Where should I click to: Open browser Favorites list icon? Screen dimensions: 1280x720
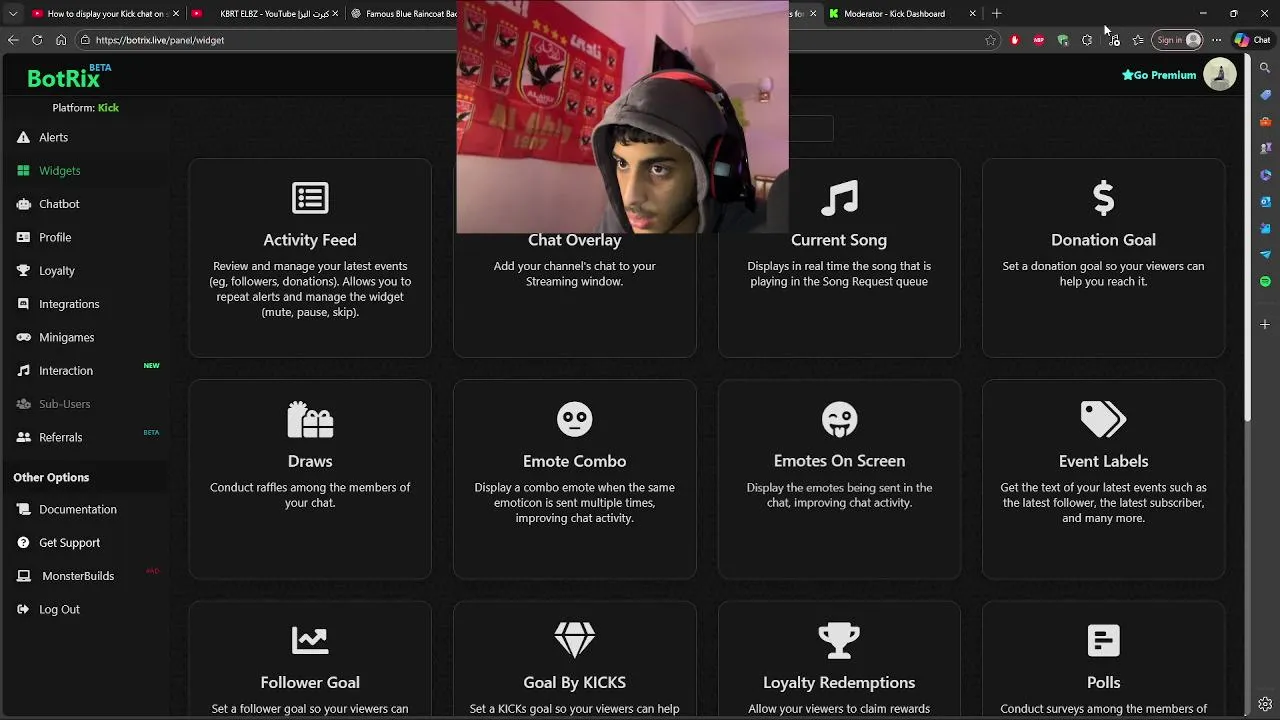(1138, 40)
